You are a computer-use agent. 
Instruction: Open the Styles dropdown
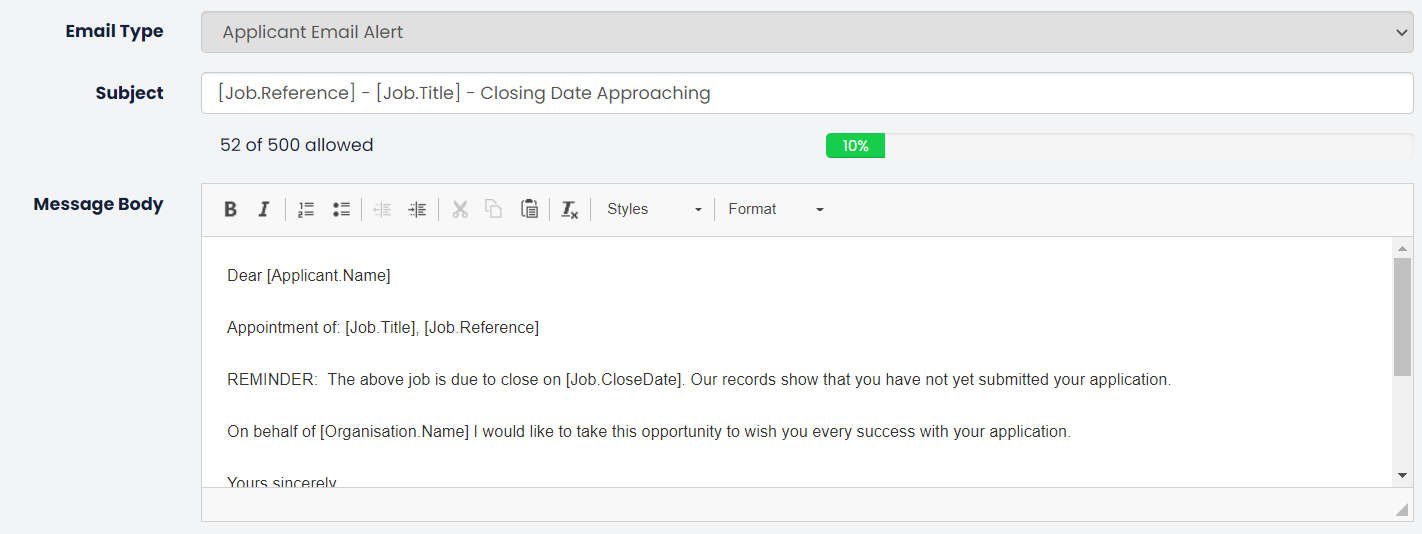[654, 209]
